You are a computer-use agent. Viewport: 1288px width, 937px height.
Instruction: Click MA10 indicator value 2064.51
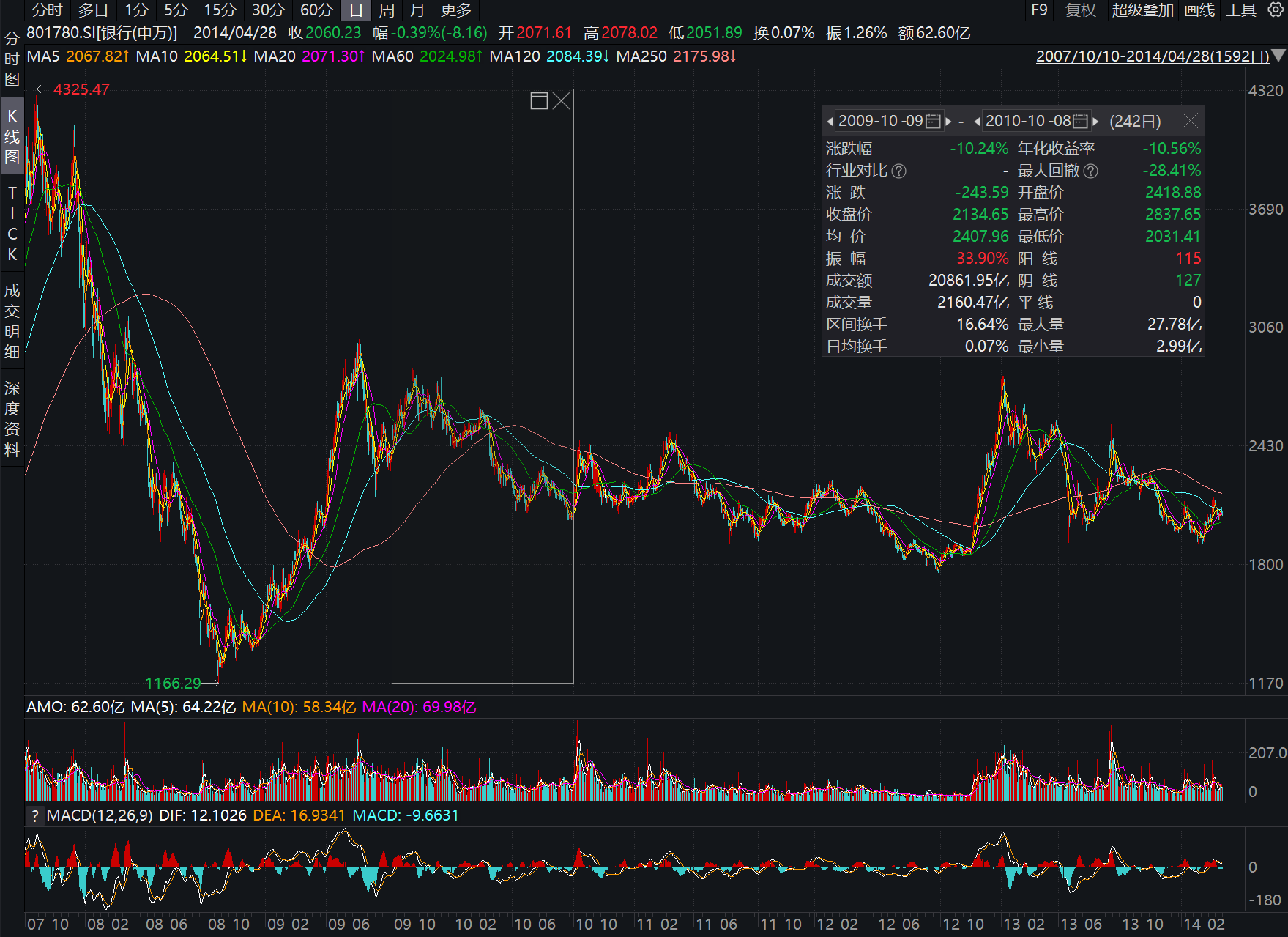point(215,56)
